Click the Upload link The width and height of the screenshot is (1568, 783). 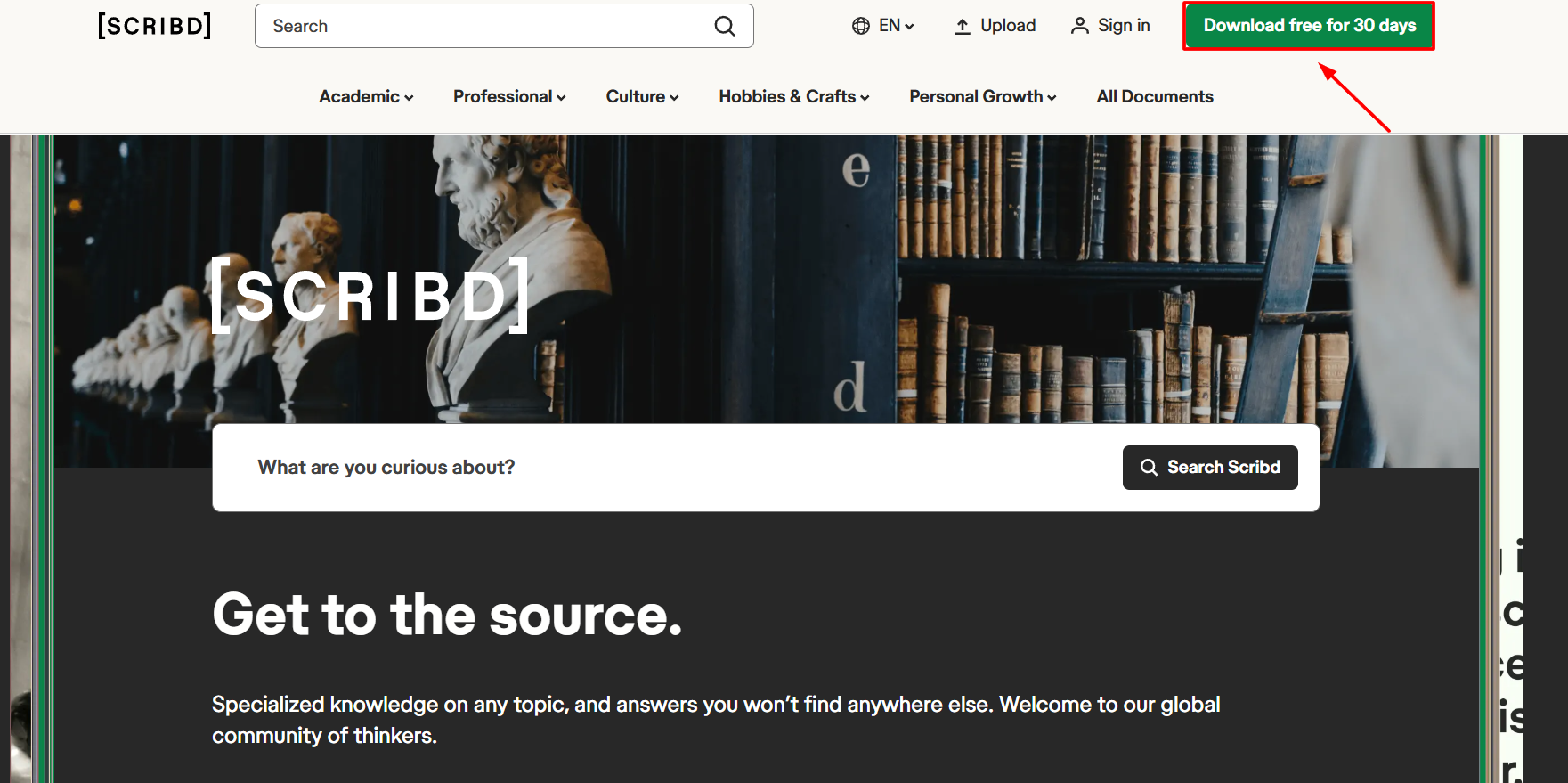(x=995, y=26)
